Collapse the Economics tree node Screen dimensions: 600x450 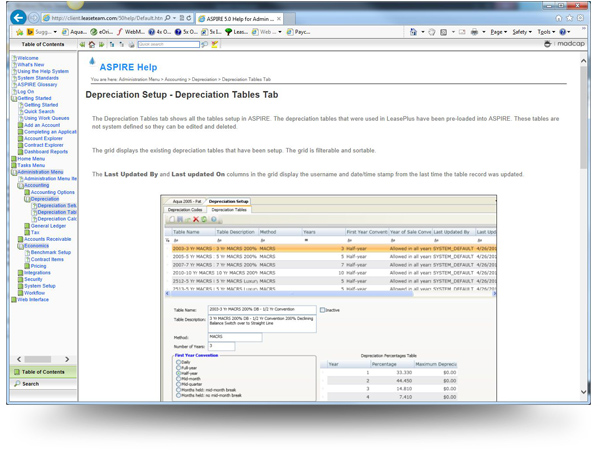(x=21, y=246)
